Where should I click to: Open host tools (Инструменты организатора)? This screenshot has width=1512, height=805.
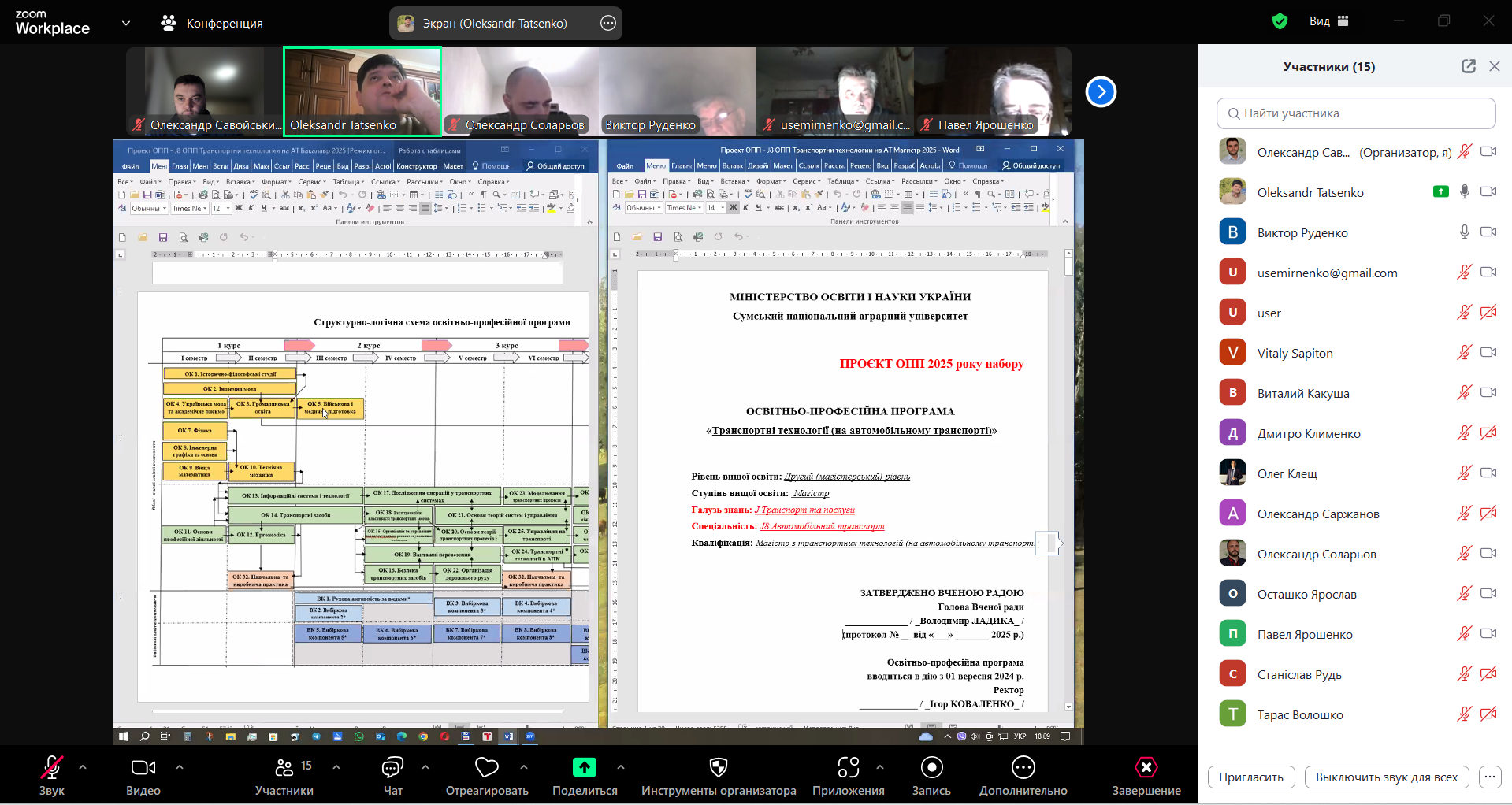[718, 767]
